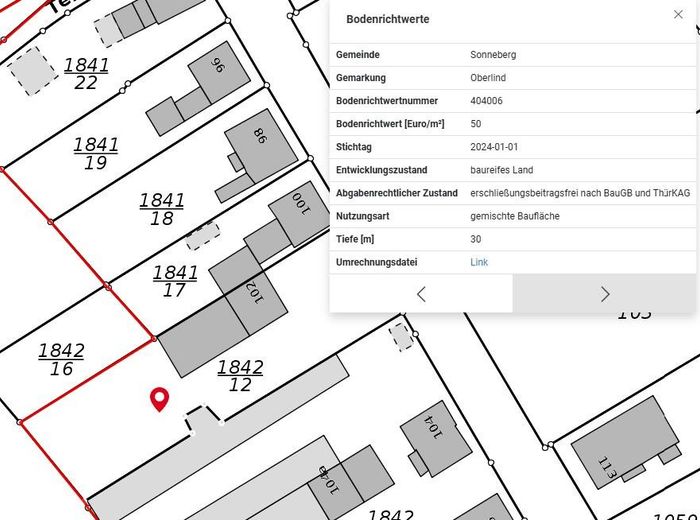Select parcel labeled 1842/12
This screenshot has width=700, height=520.
pos(240,376)
